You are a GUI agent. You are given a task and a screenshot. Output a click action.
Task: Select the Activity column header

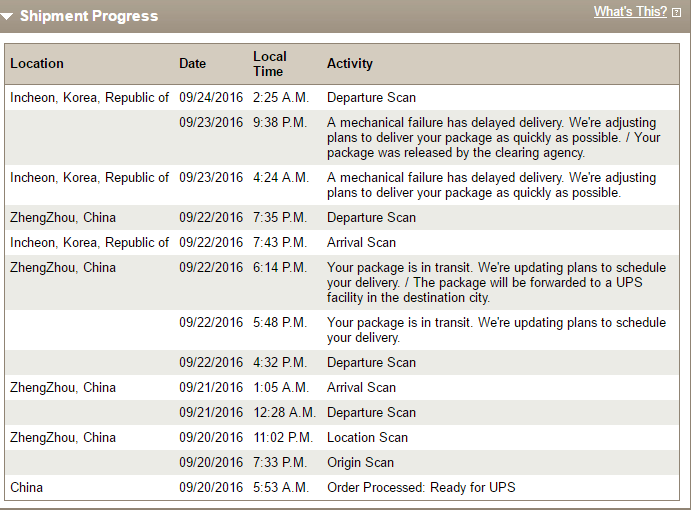[350, 63]
